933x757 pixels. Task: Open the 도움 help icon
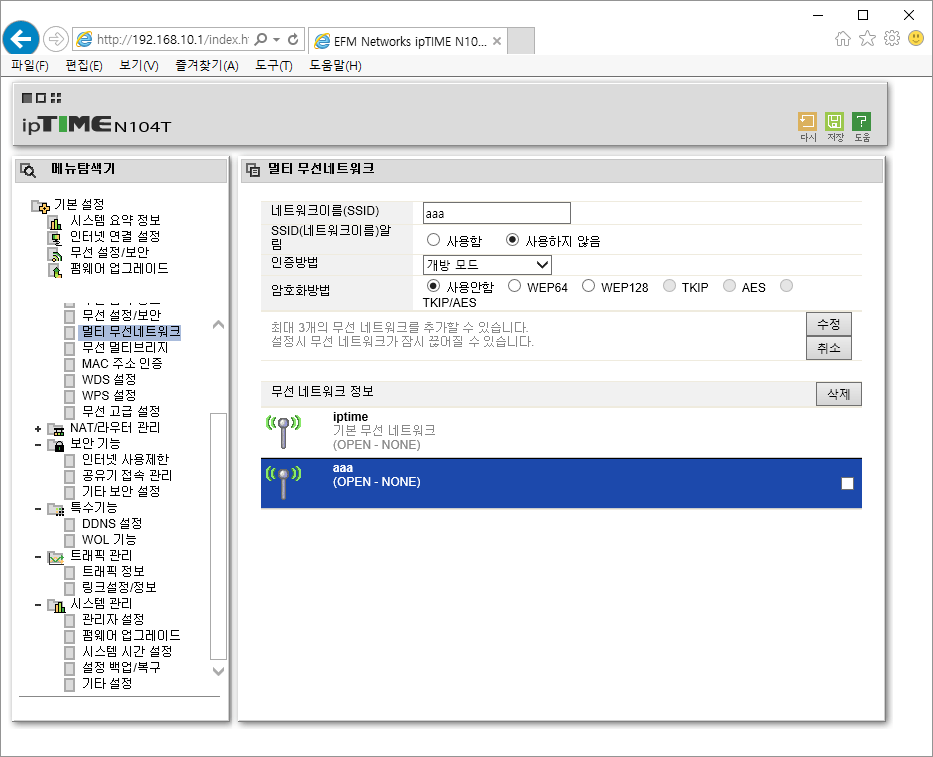point(862,121)
